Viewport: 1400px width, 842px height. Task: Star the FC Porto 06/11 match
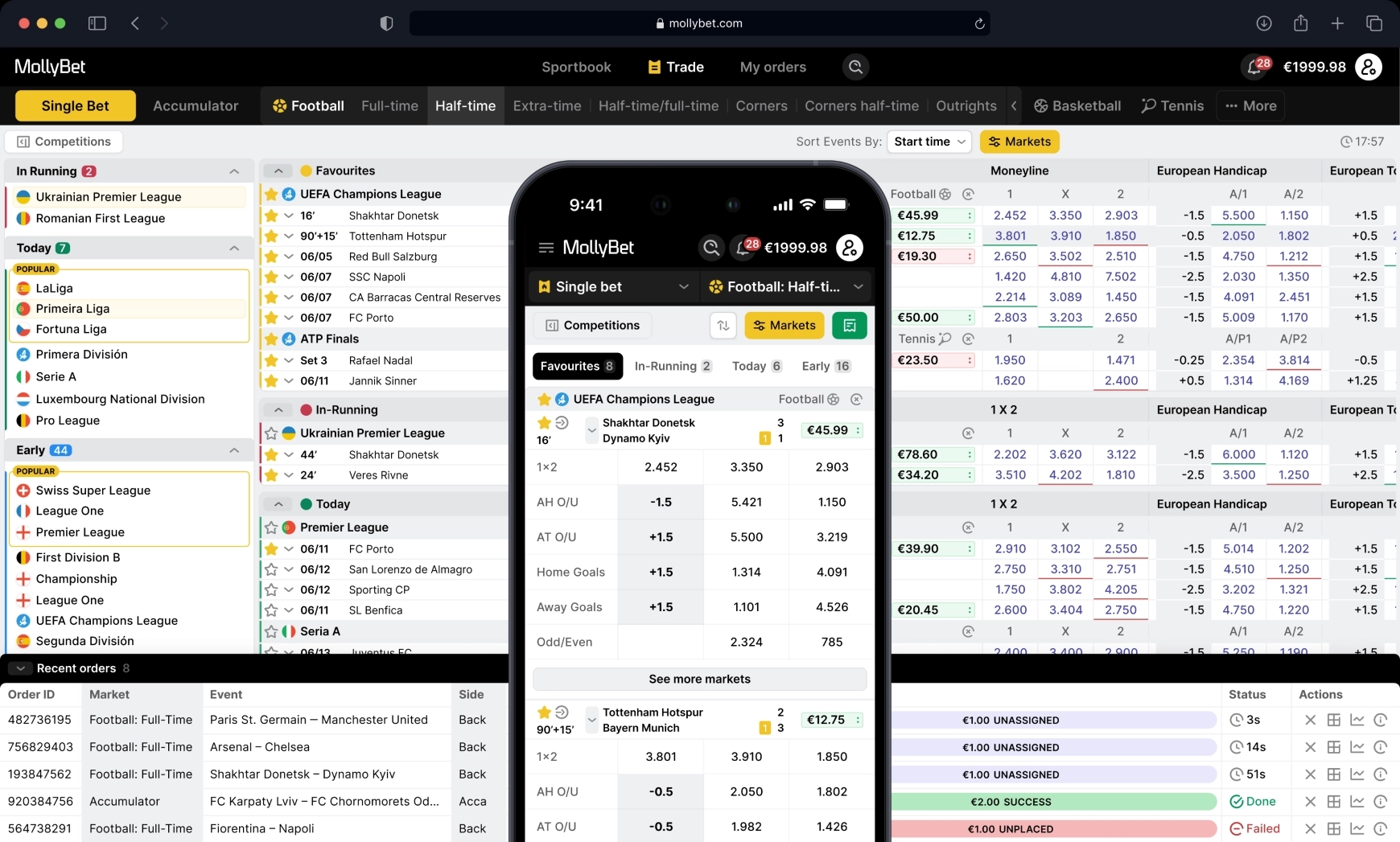[x=271, y=549]
